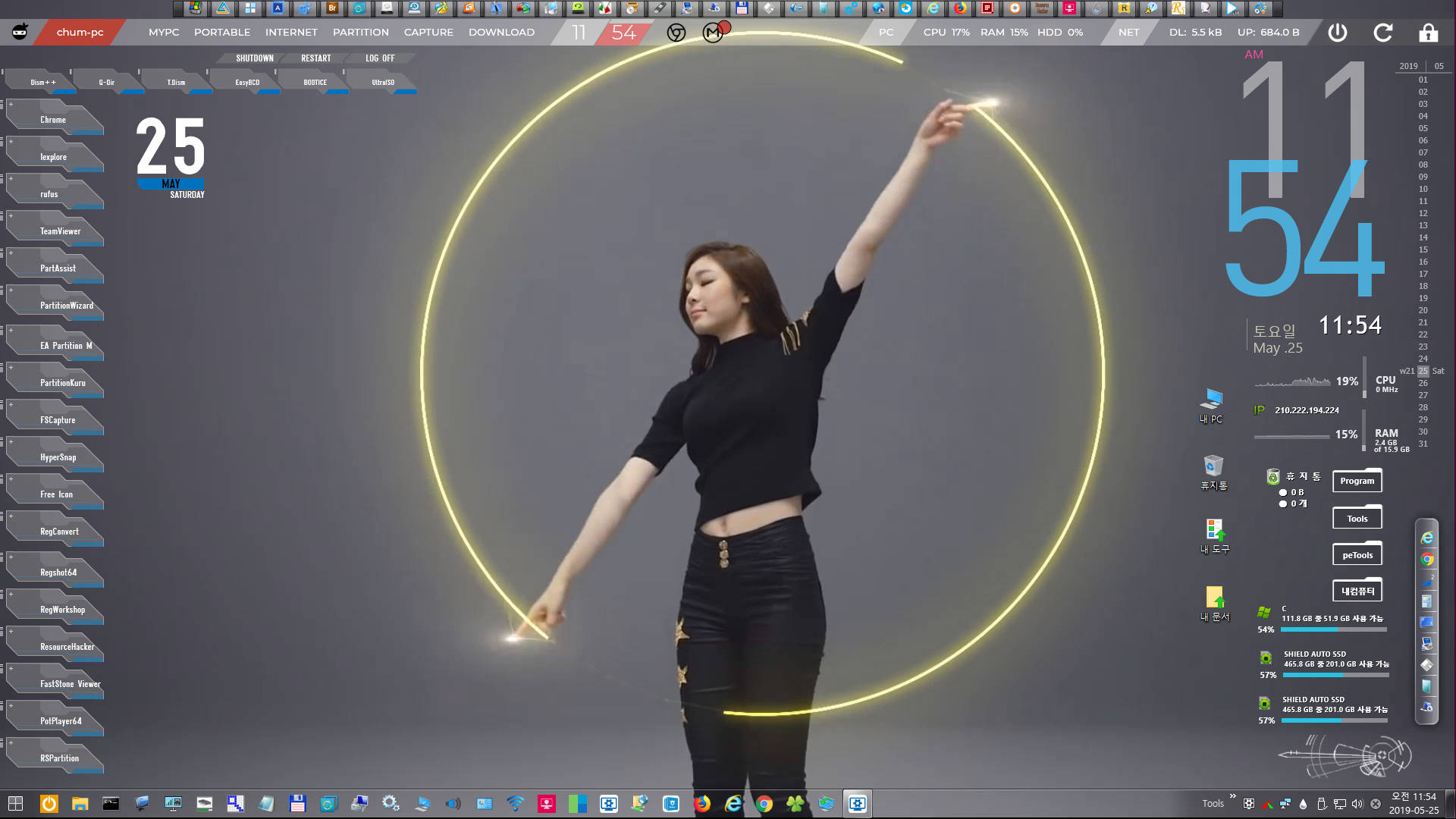Expand the plus marker on Iexplore tile
Image resolution: width=1456 pixels, height=819 pixels.
11,142
